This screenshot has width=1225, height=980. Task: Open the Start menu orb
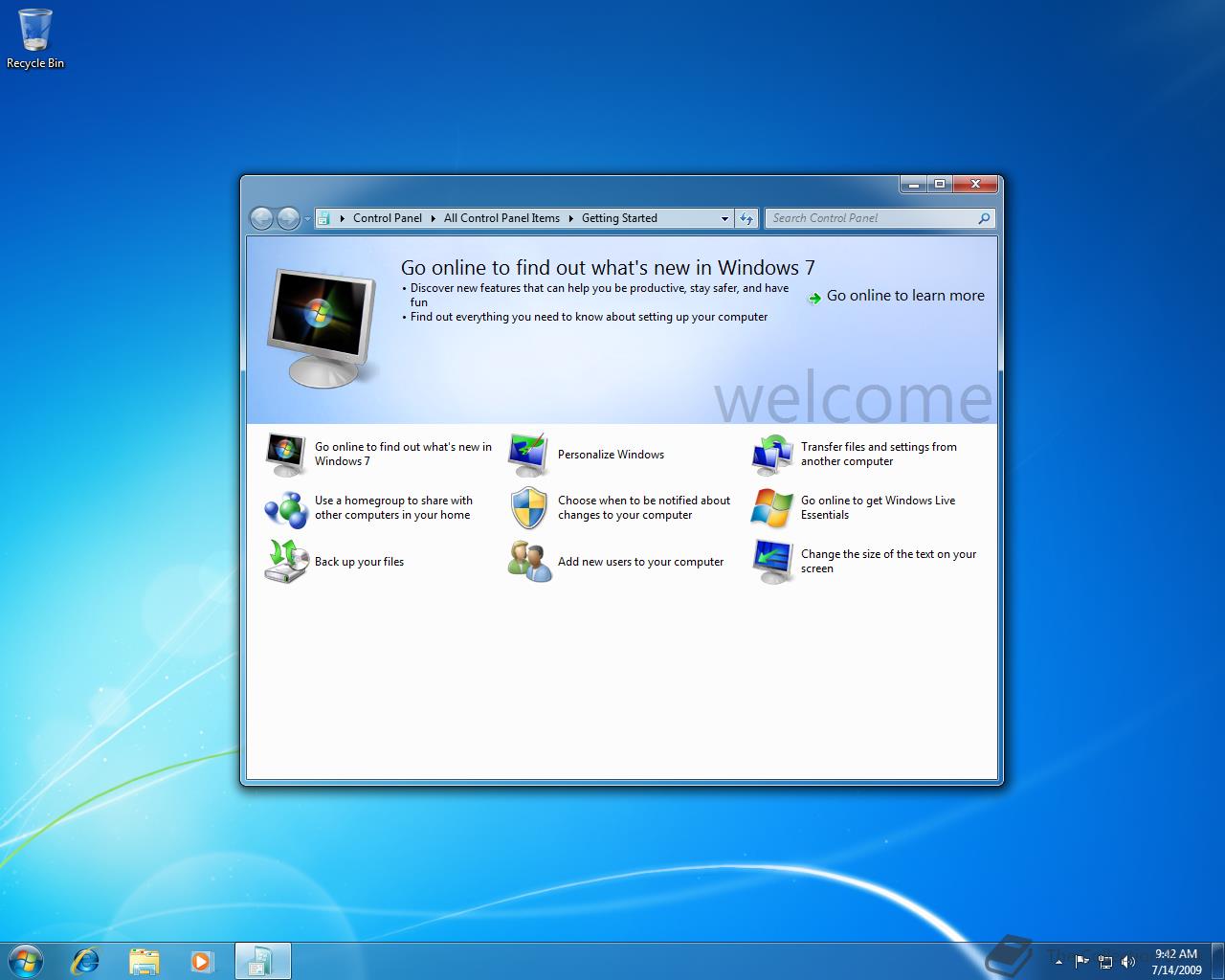pyautogui.click(x=26, y=960)
